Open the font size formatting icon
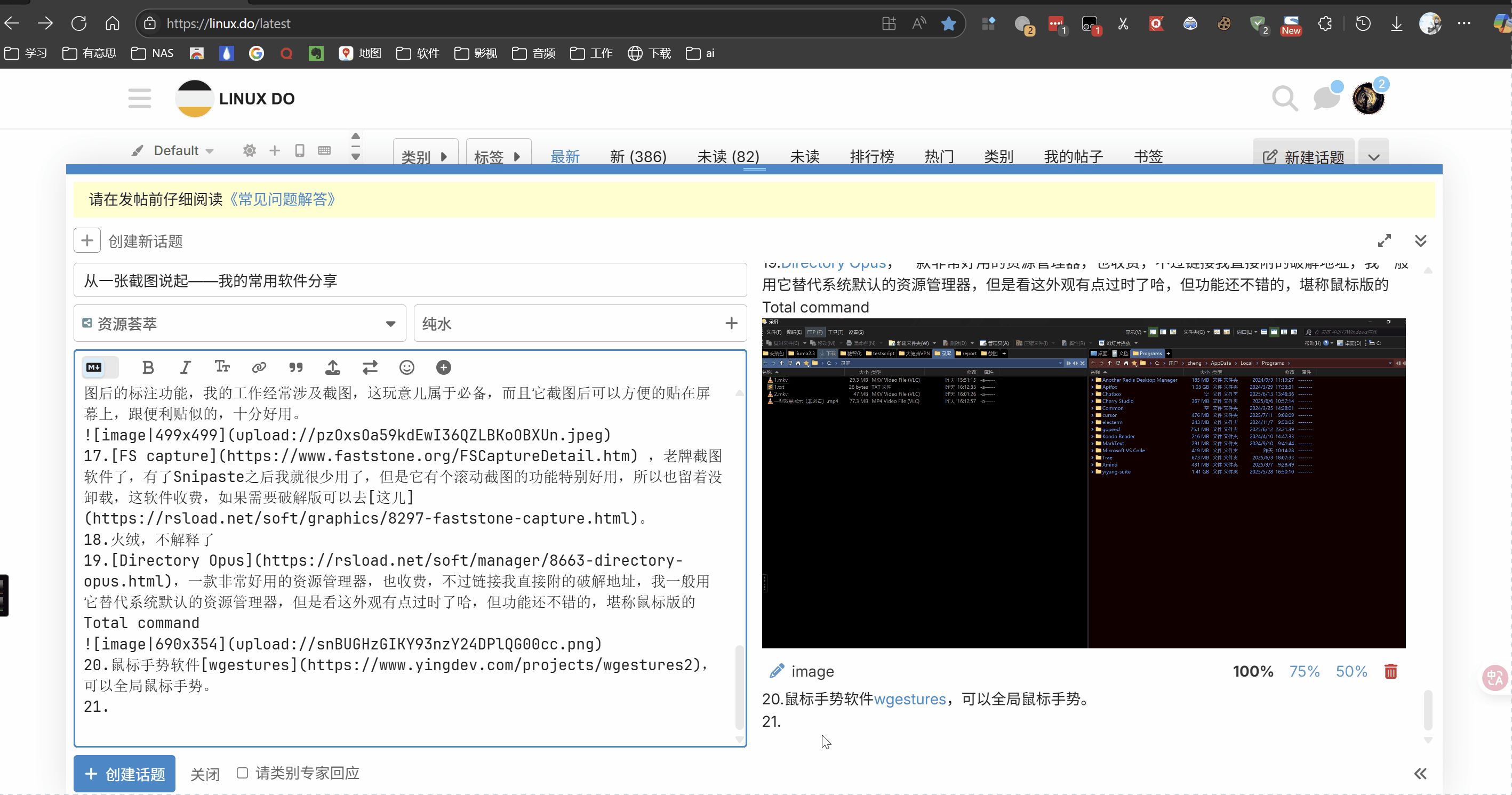Viewport: 1512px width, 795px height. (x=222, y=367)
